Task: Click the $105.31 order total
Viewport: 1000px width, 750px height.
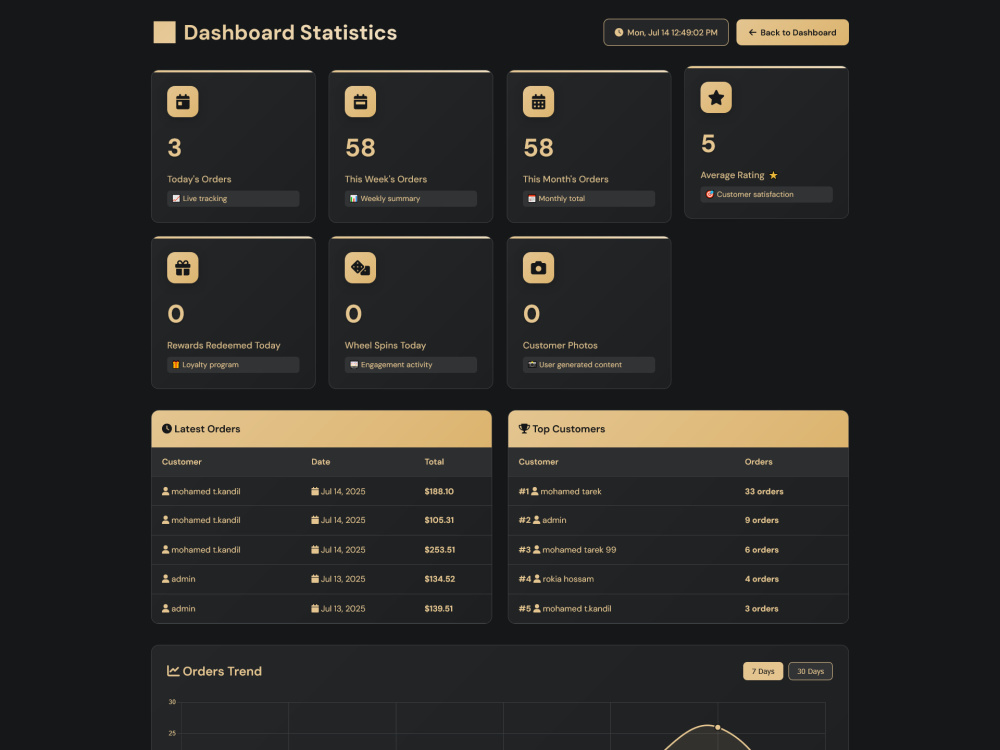Action: pos(439,520)
